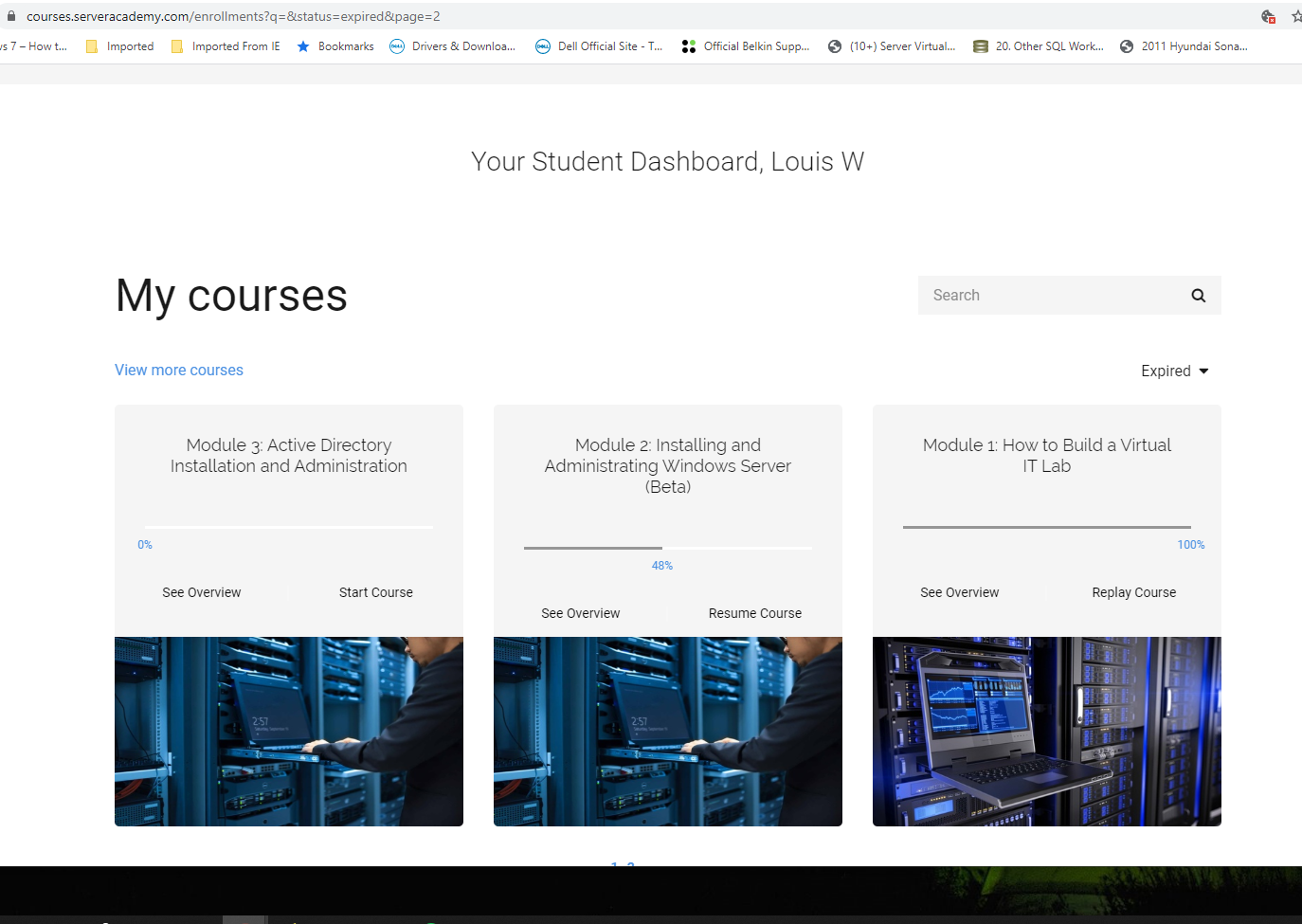
Task: Click the Module 1 laptop server thumbnail
Action: pos(1046,731)
